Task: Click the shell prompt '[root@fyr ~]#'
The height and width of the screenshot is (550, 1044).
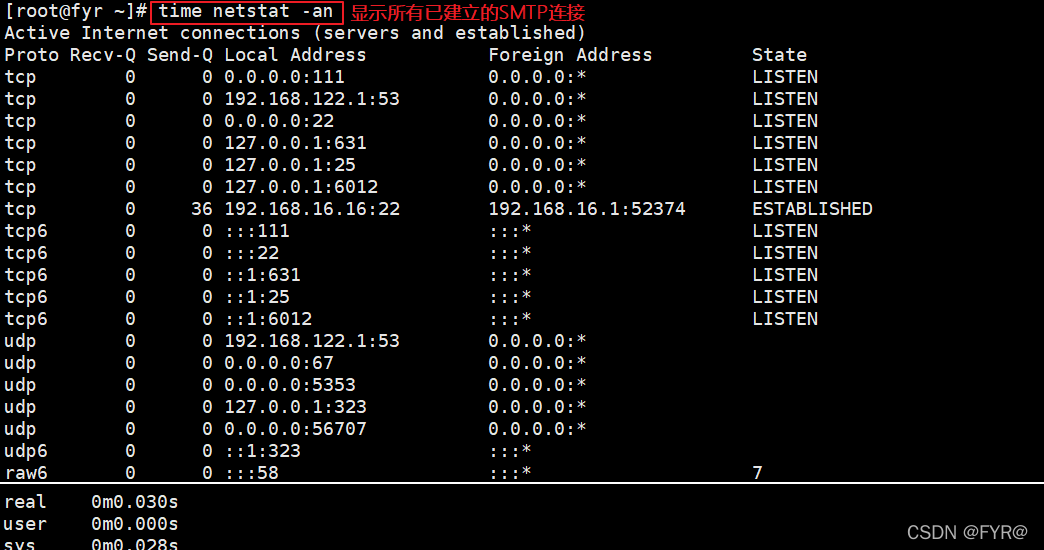Action: tap(76, 11)
